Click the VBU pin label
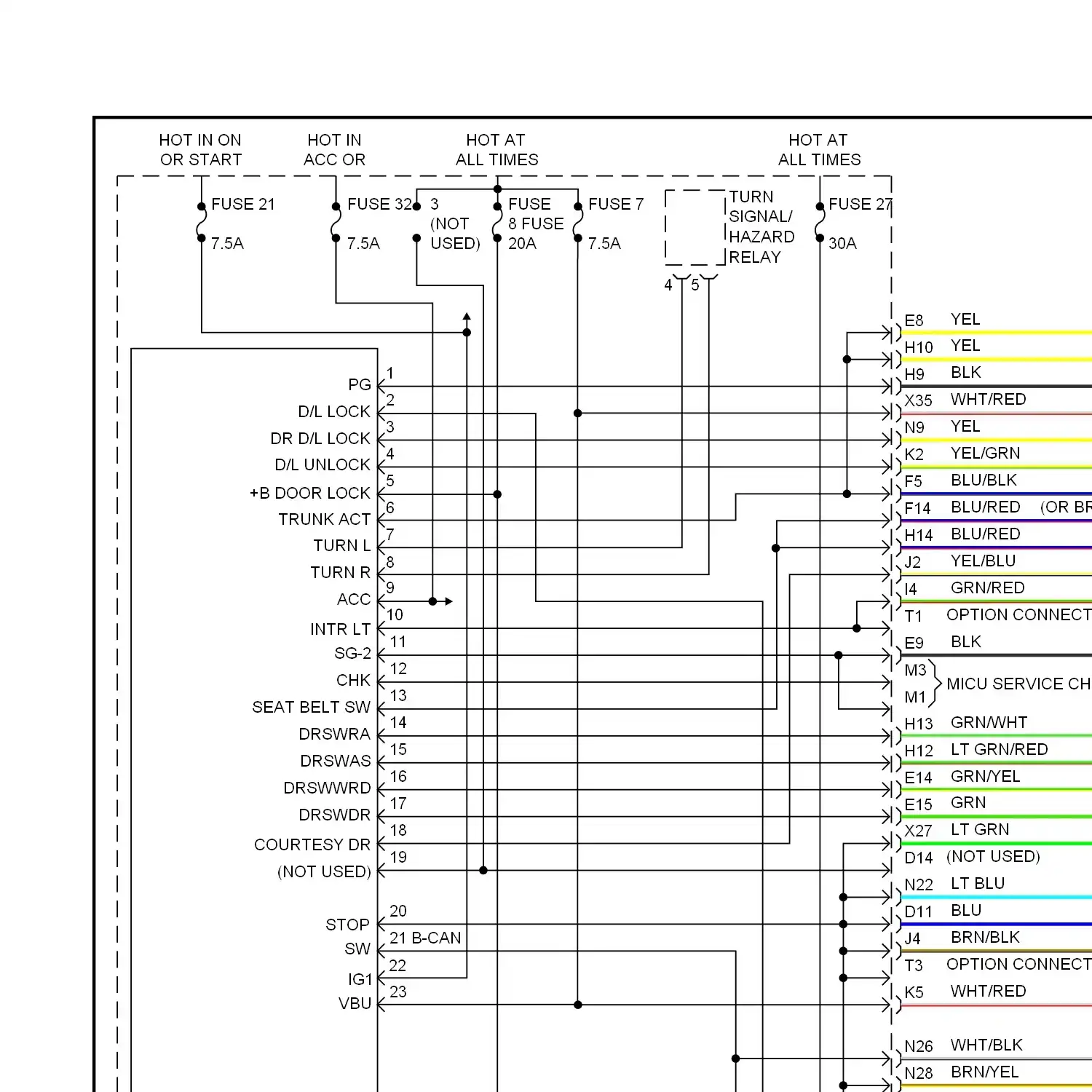1092x1092 pixels. 355,1004
